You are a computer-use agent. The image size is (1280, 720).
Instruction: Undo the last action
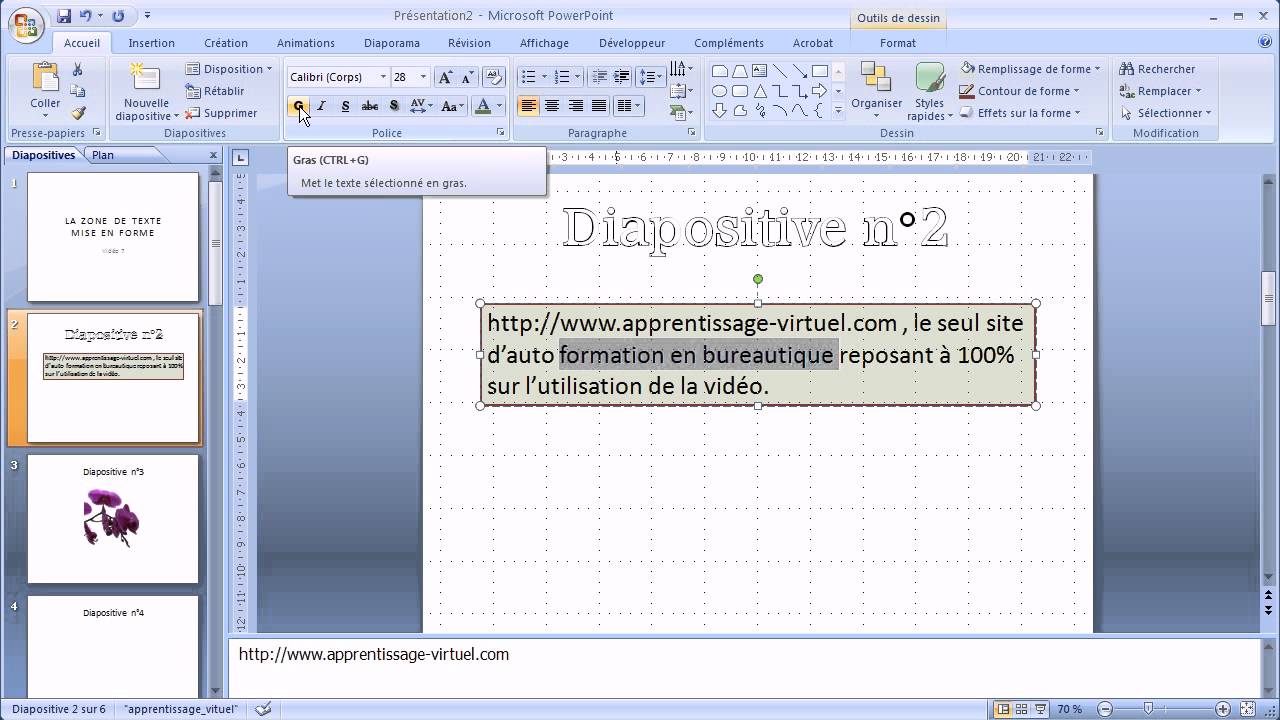[x=85, y=16]
